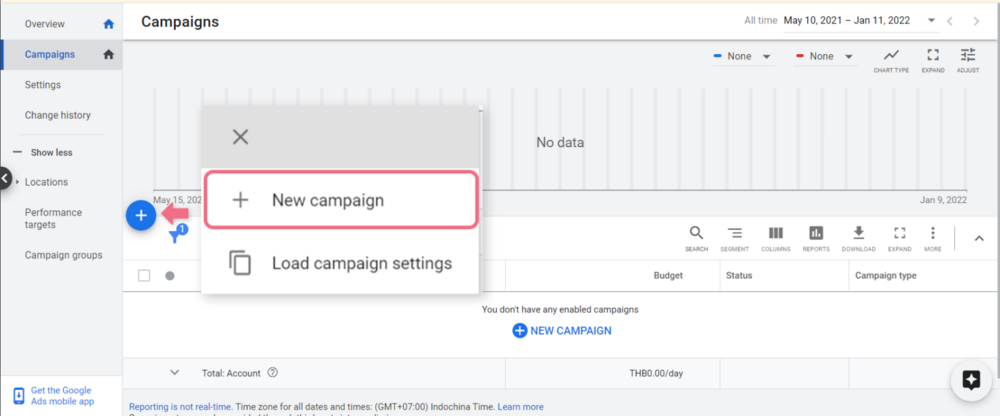Open Campaigns in sidebar
The image size is (1000, 416).
click(x=50, y=54)
